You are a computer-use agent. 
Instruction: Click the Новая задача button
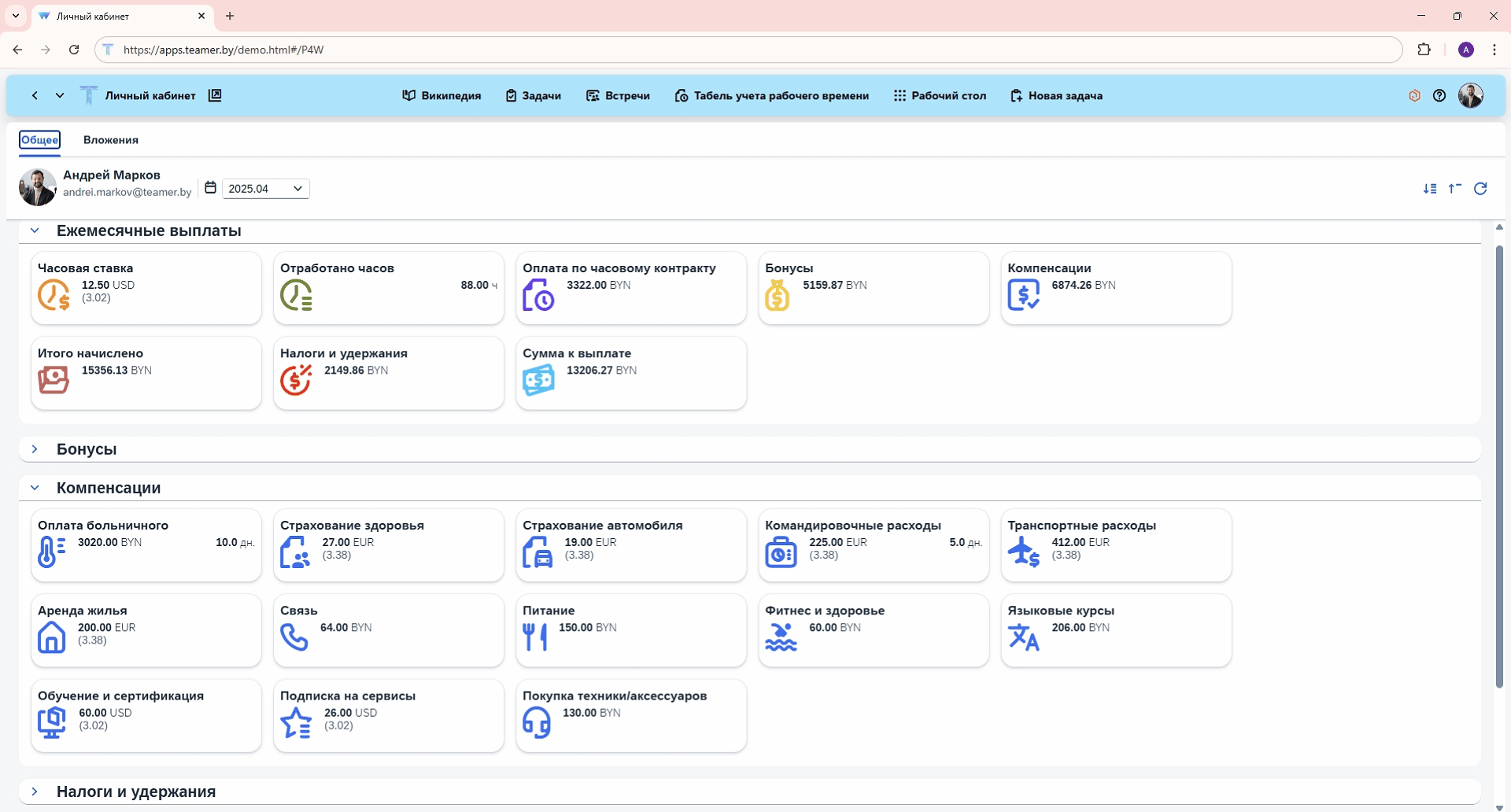coord(1056,96)
